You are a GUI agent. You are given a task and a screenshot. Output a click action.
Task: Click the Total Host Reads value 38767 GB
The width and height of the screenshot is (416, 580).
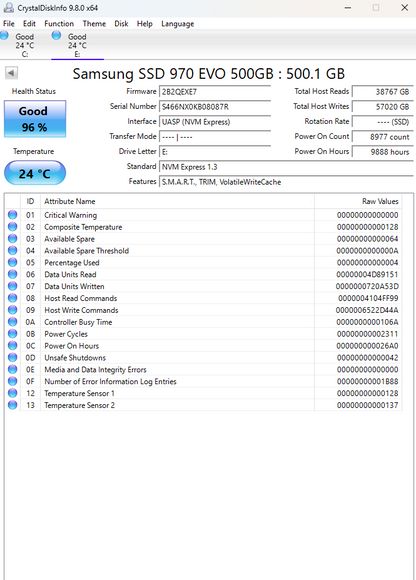[382, 92]
